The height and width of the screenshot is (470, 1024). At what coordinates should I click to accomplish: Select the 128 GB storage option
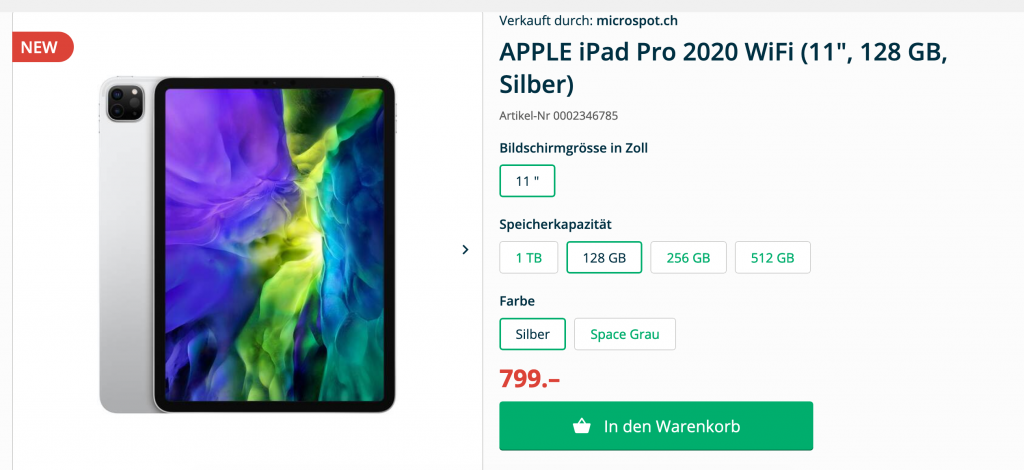pos(604,257)
